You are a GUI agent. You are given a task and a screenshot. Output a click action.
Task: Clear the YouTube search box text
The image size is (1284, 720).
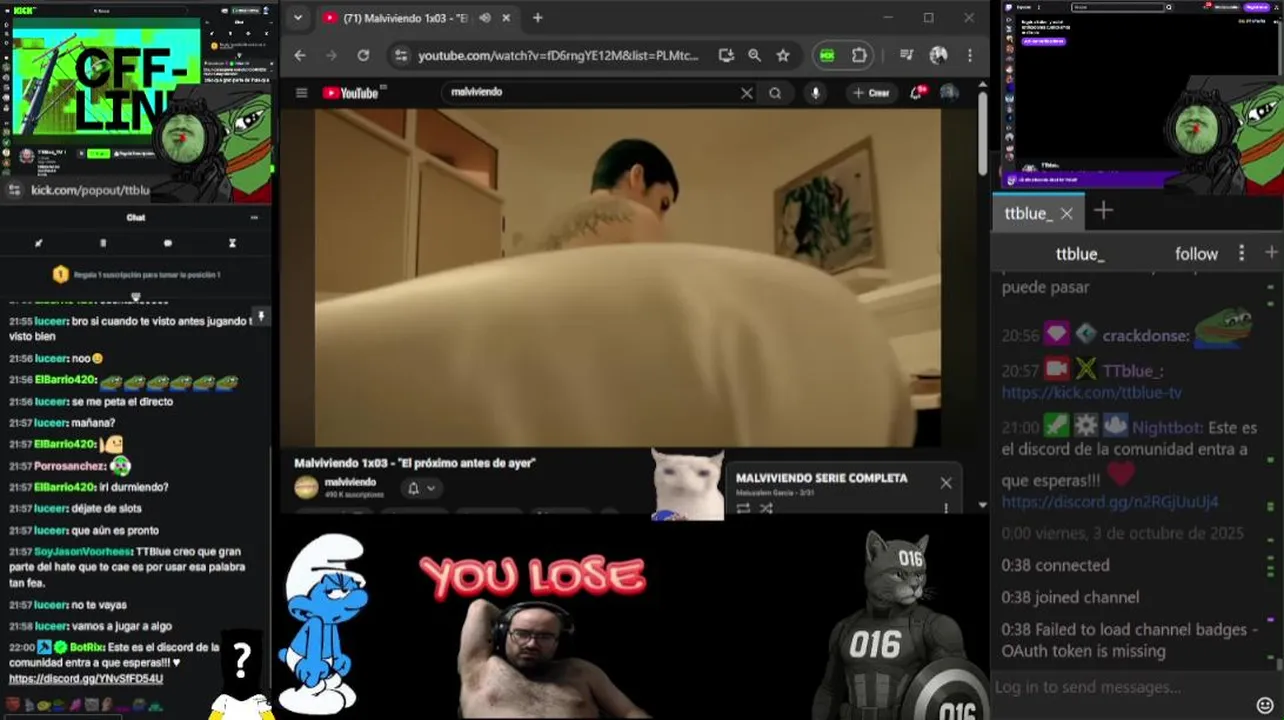(746, 93)
